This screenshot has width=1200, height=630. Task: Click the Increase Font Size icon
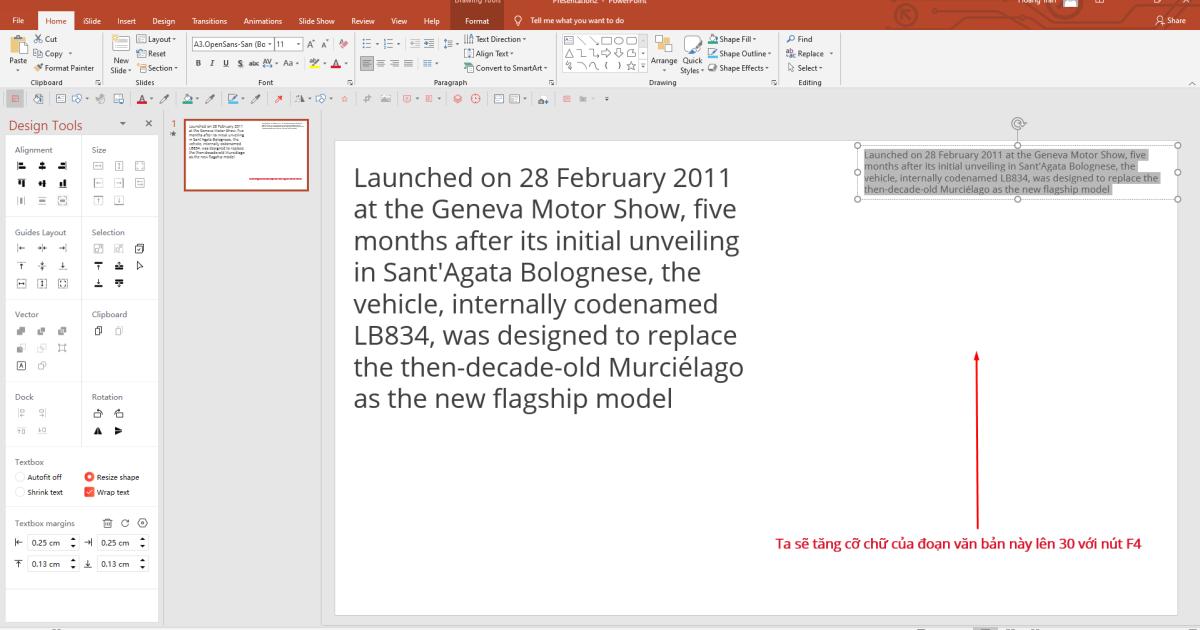[311, 44]
